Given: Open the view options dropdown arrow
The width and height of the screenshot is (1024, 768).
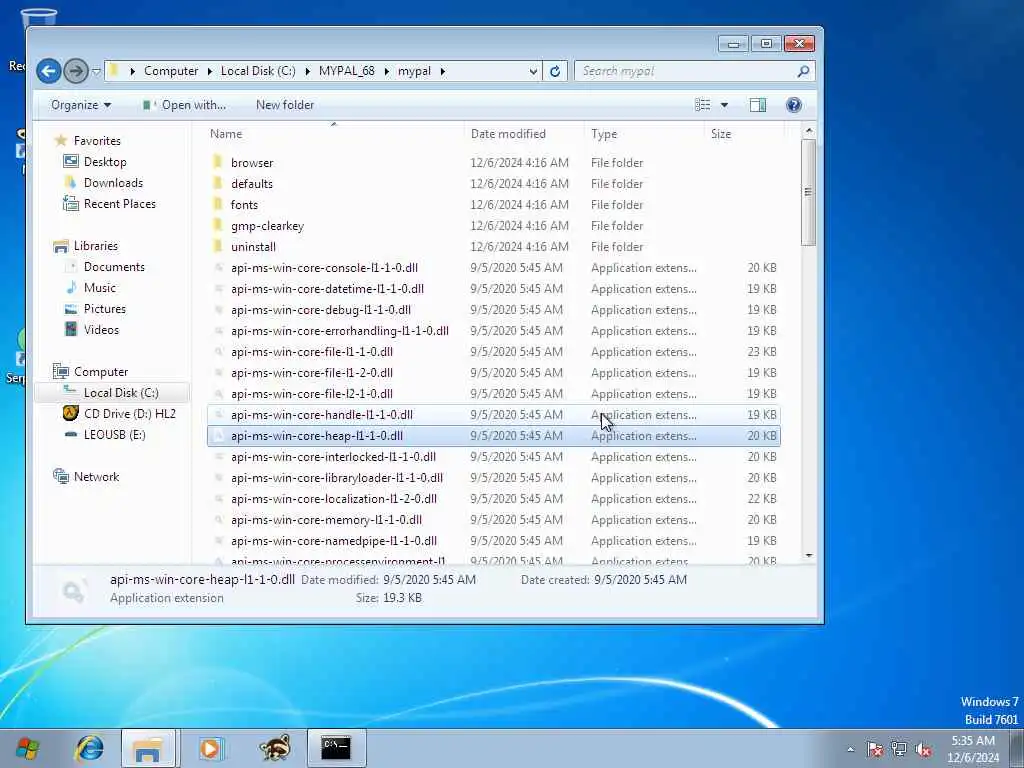Looking at the screenshot, I should coord(724,105).
